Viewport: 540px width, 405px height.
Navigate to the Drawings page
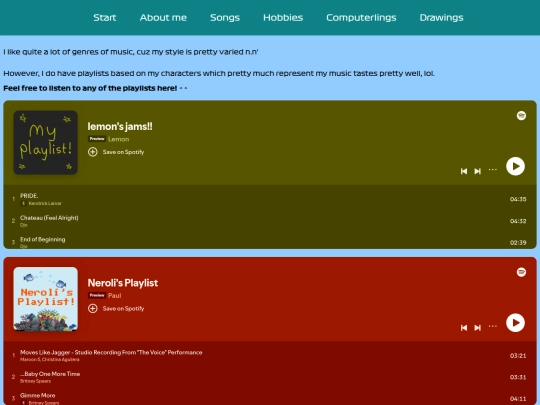coord(441,18)
